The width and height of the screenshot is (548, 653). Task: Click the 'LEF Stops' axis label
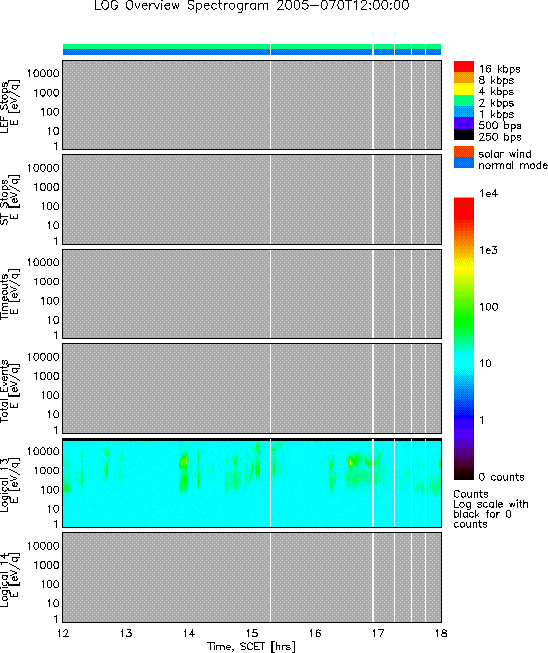5,107
